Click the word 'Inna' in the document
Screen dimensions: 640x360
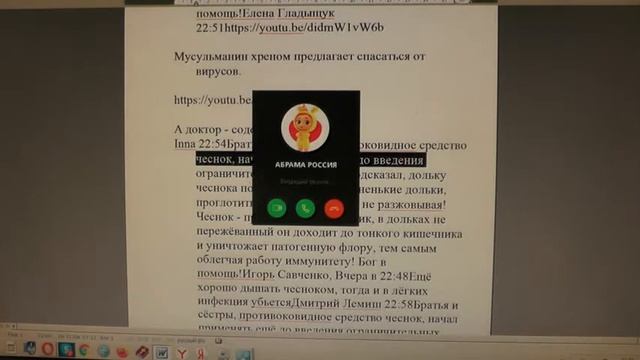pyautogui.click(x=185, y=144)
